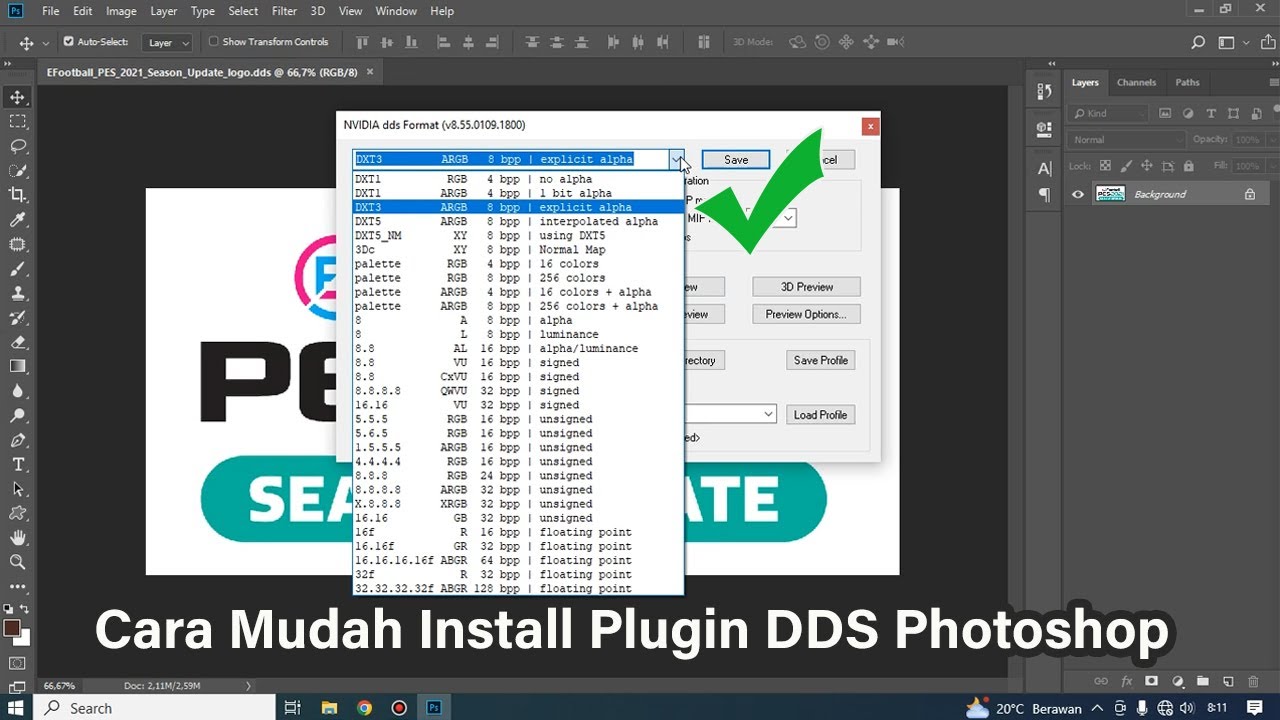Uncheck the Auto-Select checkbox
Viewport: 1280px width, 720px height.
tap(68, 42)
